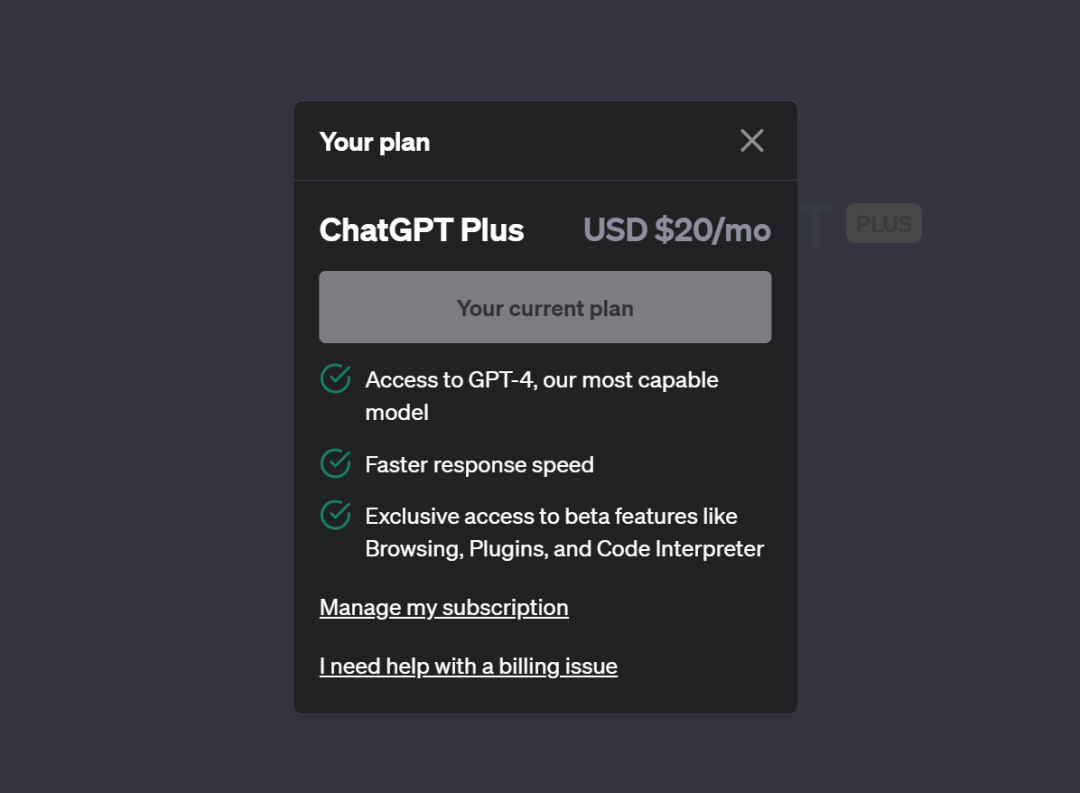Viewport: 1080px width, 793px height.
Task: Open I need help with a billing issue
Action: pos(468,666)
